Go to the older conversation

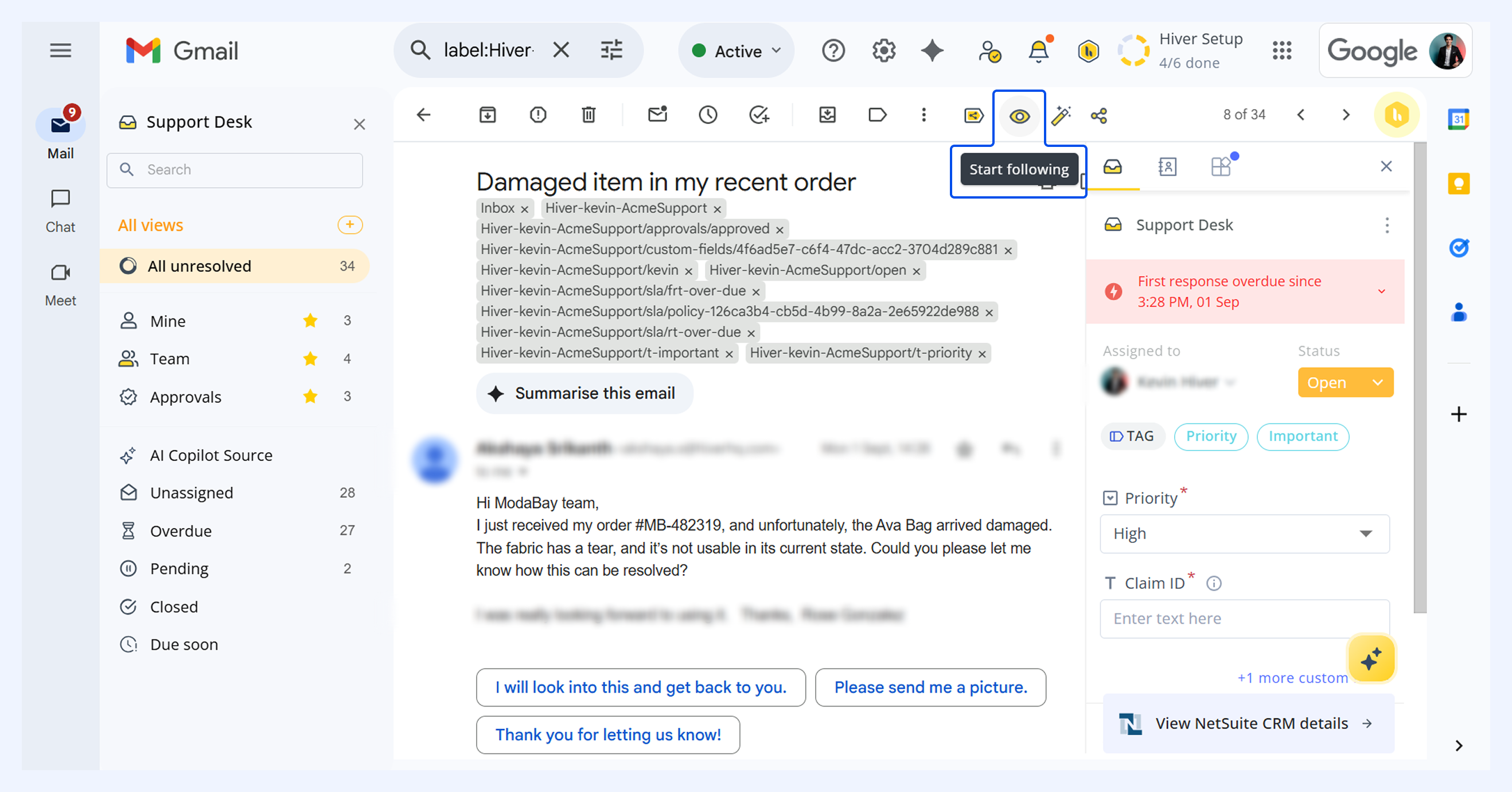click(x=1346, y=115)
